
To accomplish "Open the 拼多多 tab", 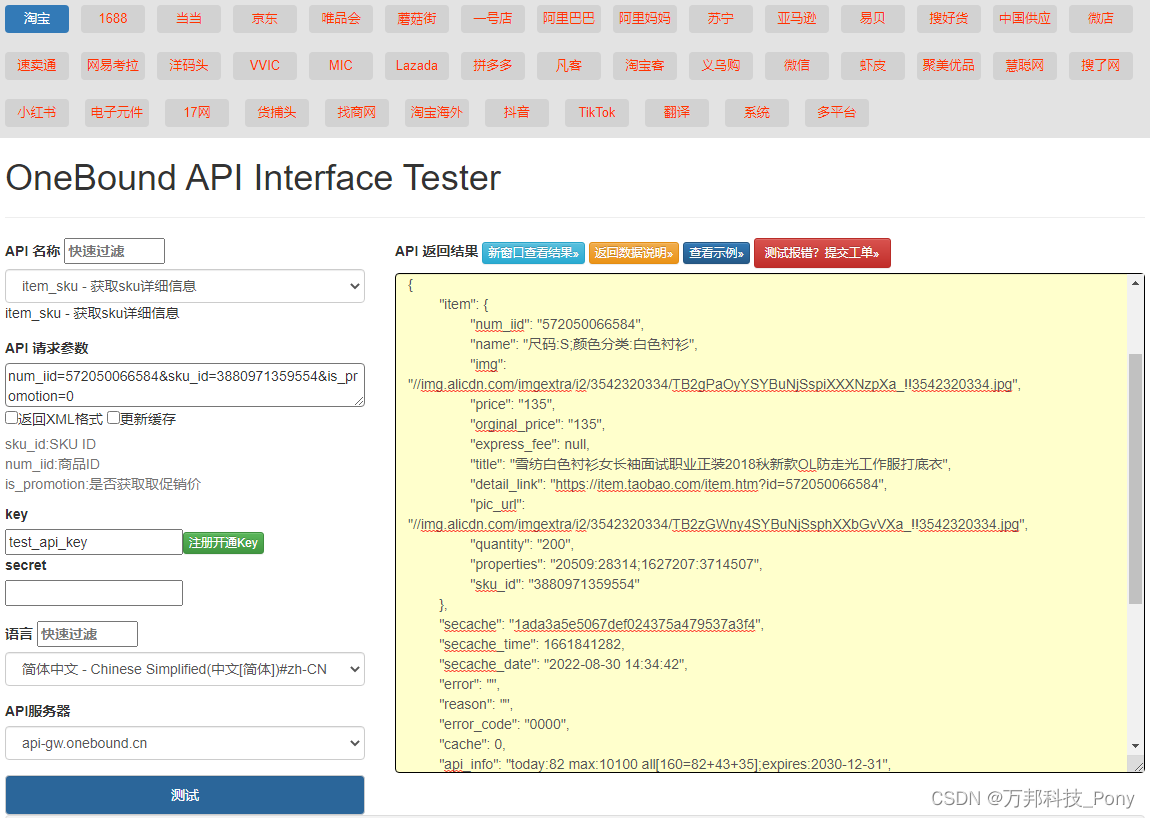I will [x=493, y=65].
